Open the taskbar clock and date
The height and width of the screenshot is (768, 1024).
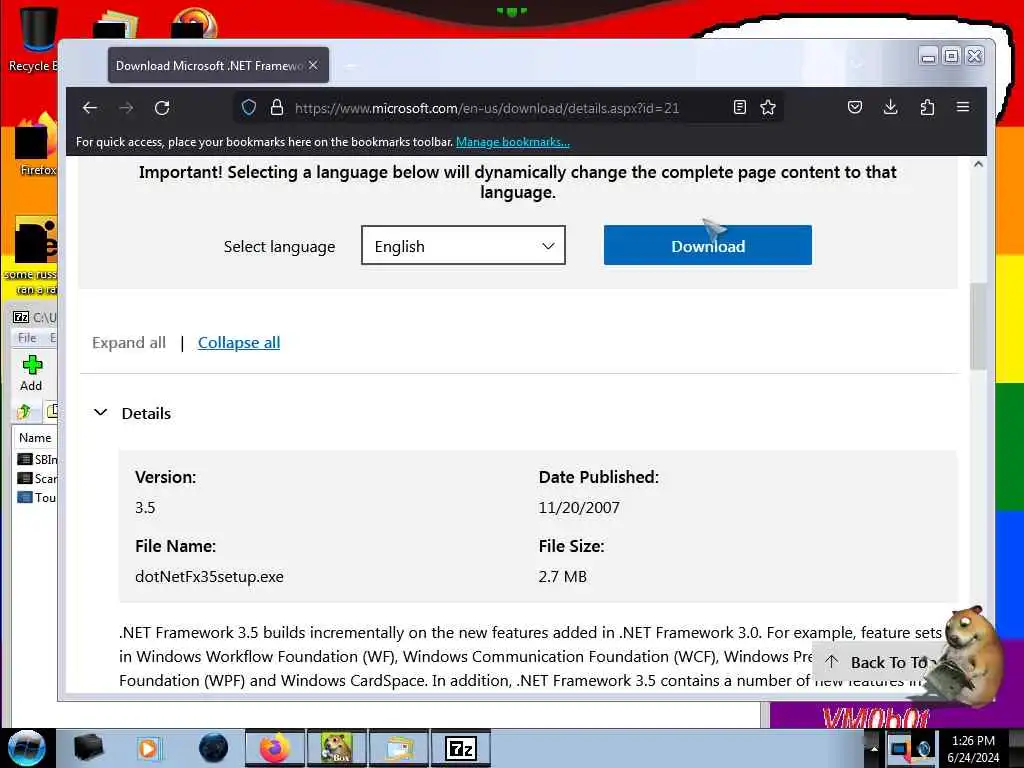pyautogui.click(x=973, y=749)
